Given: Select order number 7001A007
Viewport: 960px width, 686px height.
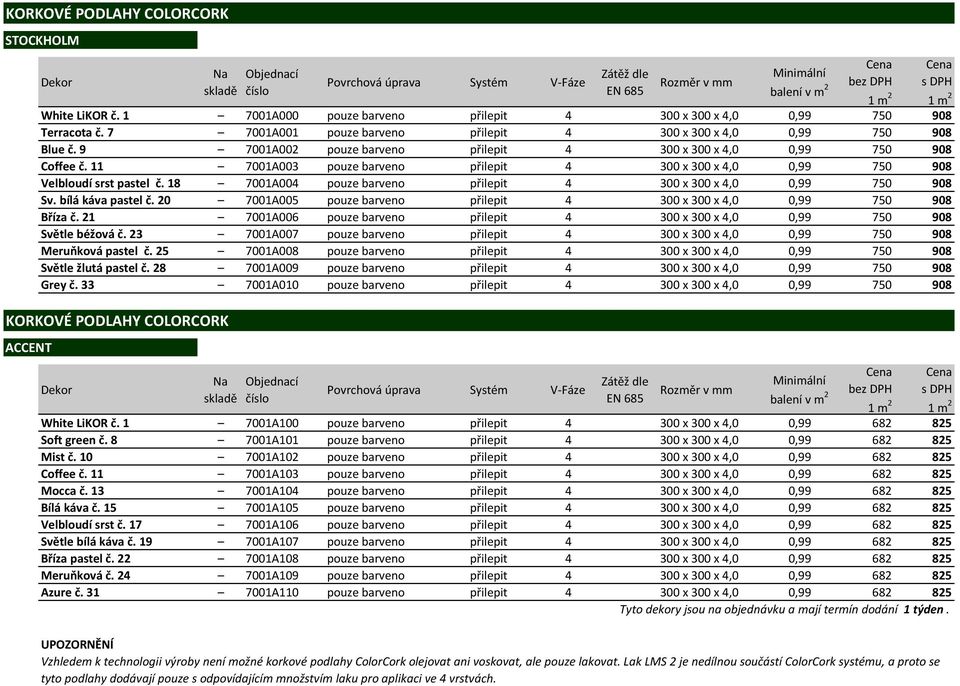Looking at the screenshot, I should pos(272,235).
